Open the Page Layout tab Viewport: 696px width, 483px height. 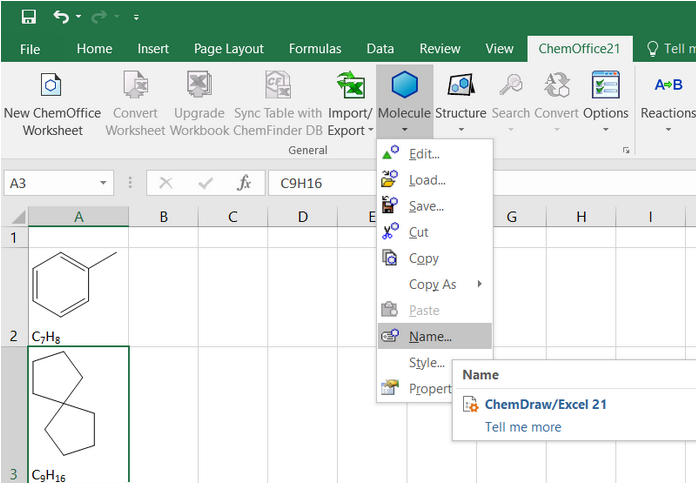(229, 48)
